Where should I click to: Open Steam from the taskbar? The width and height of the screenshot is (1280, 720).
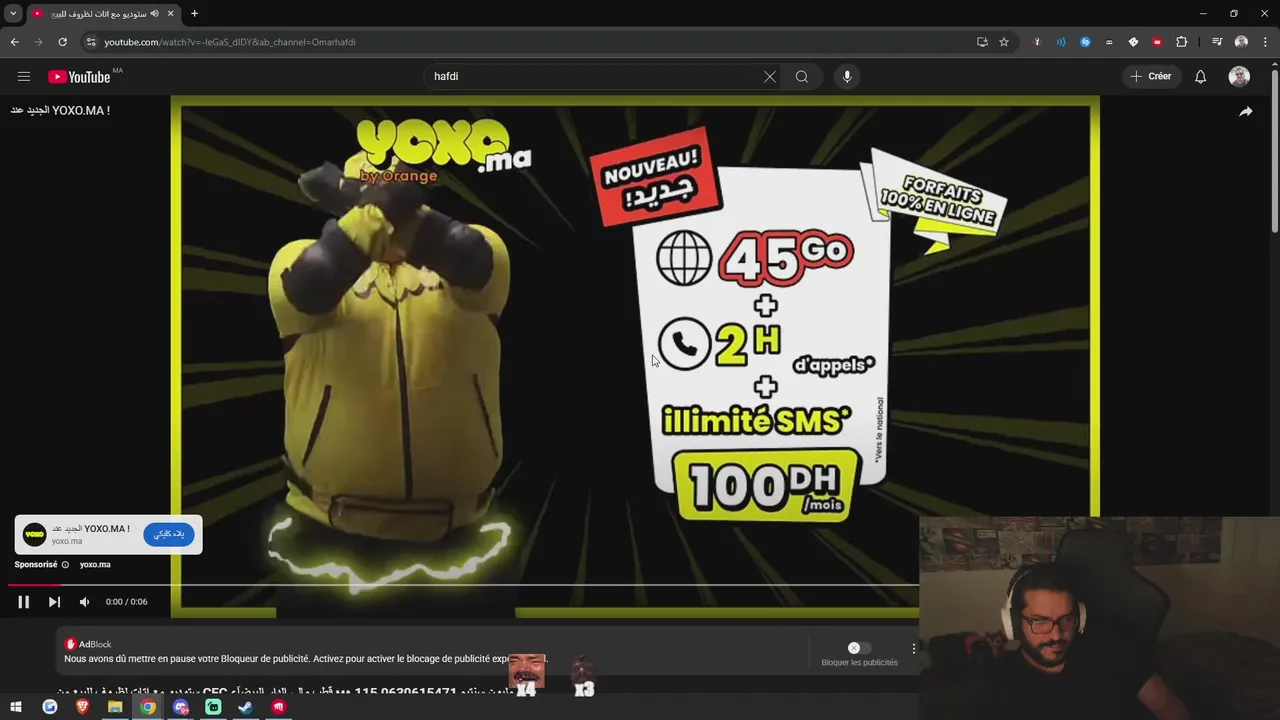246,707
